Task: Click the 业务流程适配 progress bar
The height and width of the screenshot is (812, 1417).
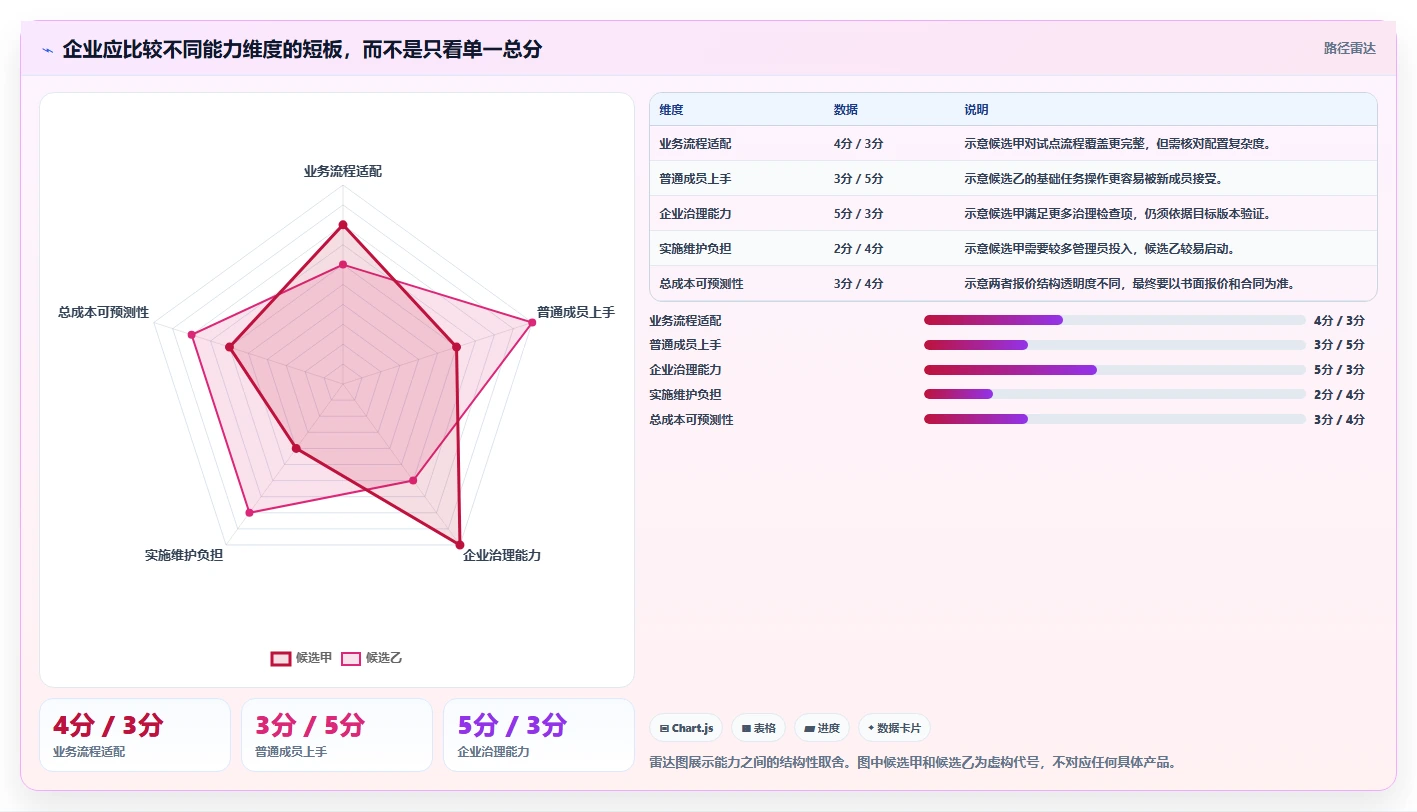Action: 1114,320
